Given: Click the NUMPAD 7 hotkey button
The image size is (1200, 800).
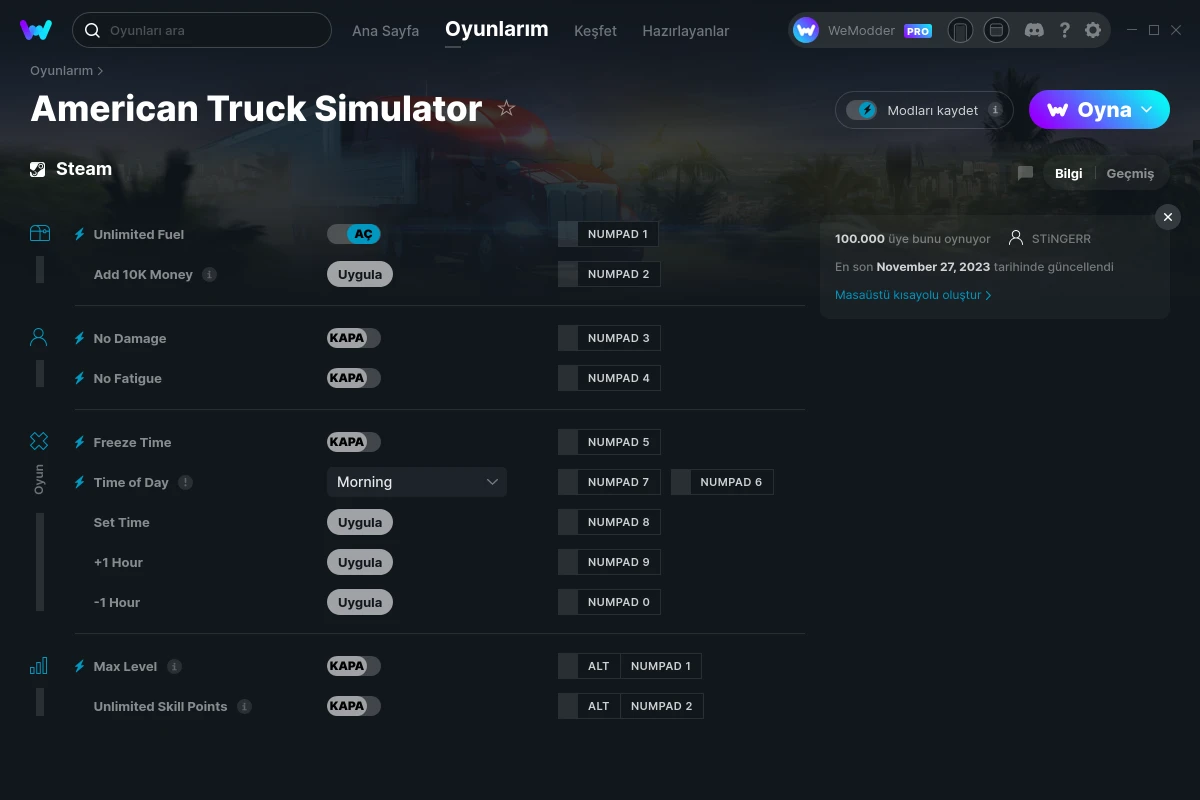Looking at the screenshot, I should coord(619,482).
